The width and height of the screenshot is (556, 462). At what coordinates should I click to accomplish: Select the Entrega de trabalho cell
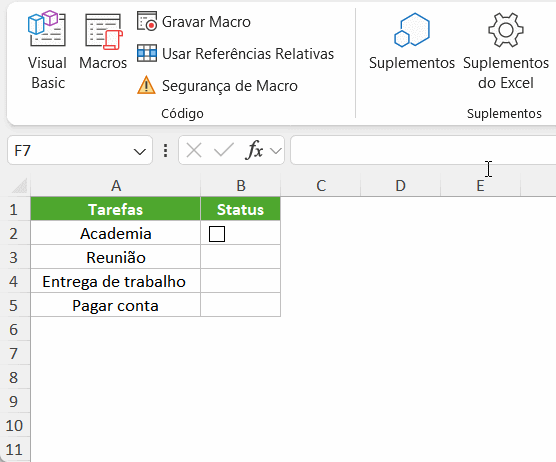pos(116,281)
